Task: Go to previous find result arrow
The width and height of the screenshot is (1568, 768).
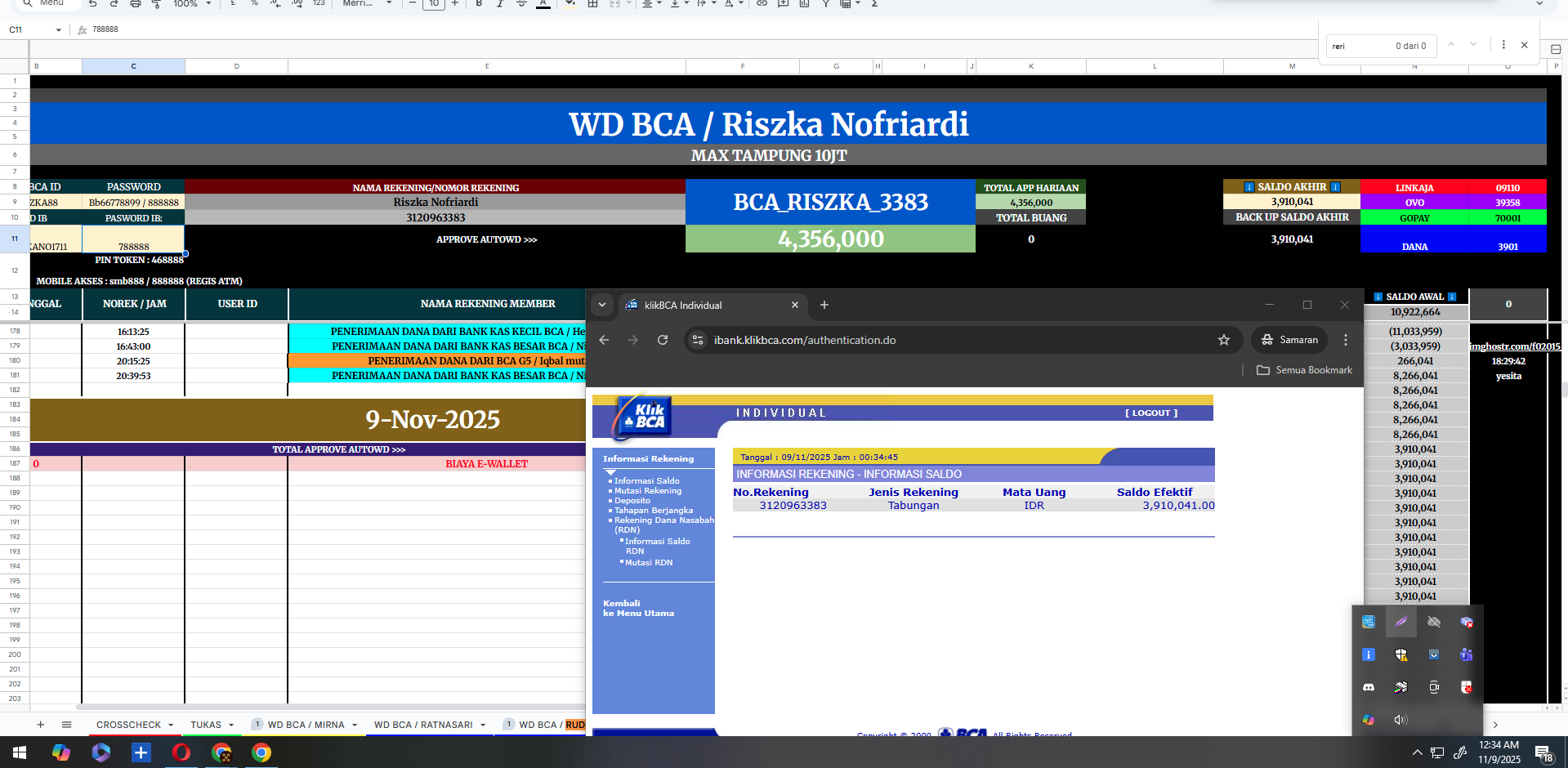Action: [1451, 45]
